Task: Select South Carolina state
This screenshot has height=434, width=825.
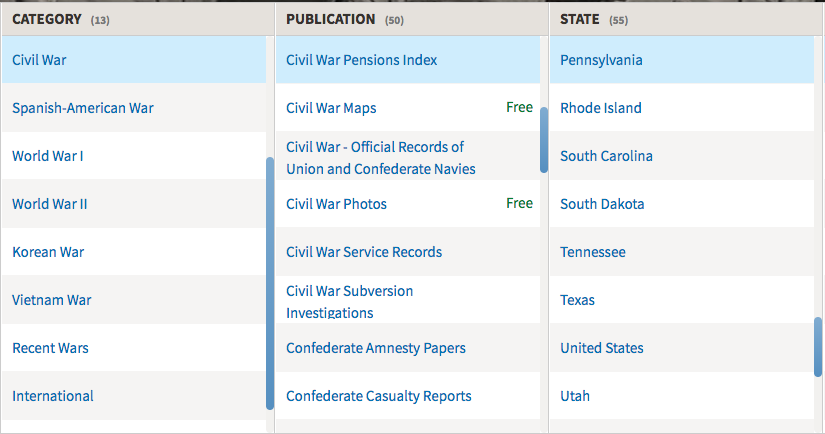Action: point(682,156)
